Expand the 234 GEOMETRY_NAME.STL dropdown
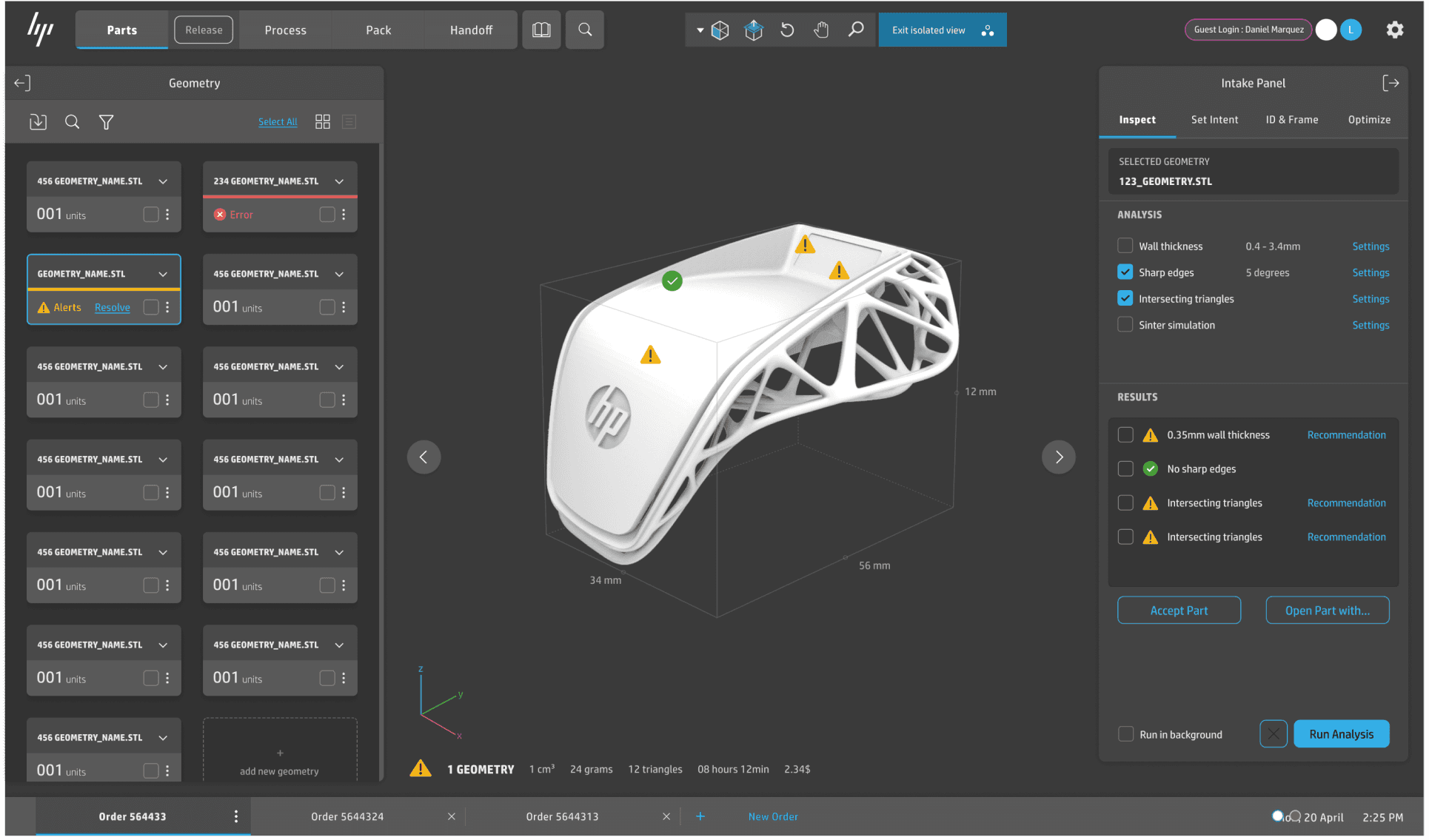 pyautogui.click(x=339, y=181)
